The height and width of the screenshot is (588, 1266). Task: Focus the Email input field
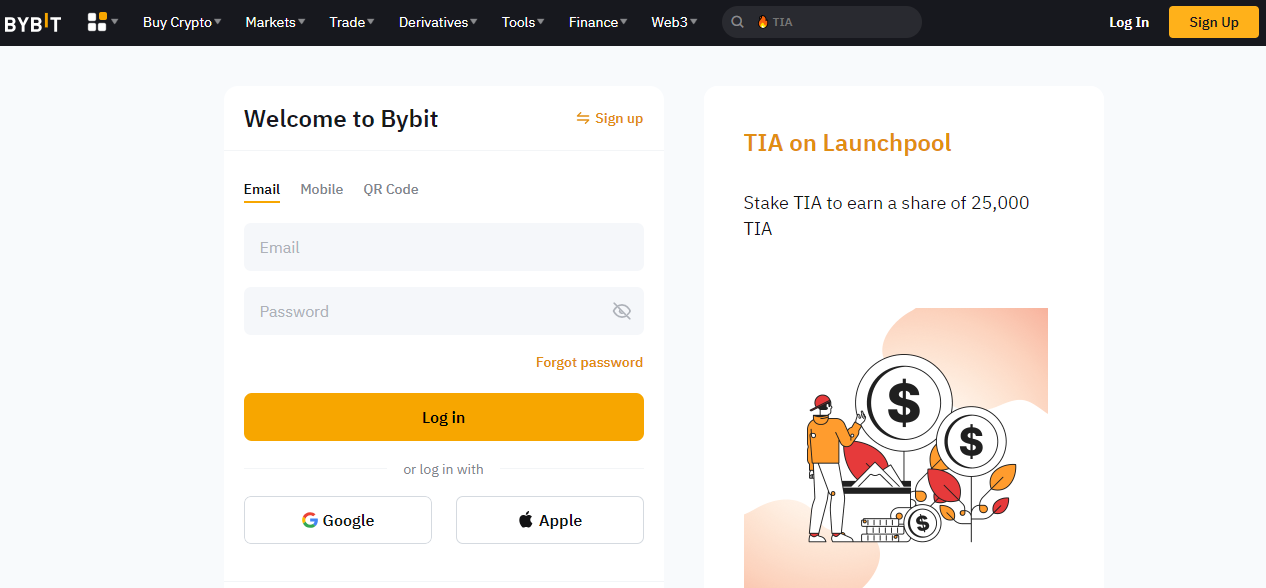(444, 247)
